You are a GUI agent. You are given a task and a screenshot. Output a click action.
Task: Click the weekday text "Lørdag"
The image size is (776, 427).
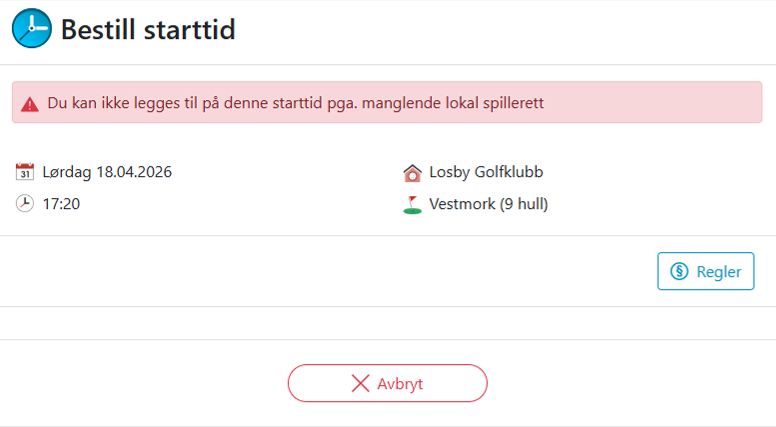click(x=67, y=172)
